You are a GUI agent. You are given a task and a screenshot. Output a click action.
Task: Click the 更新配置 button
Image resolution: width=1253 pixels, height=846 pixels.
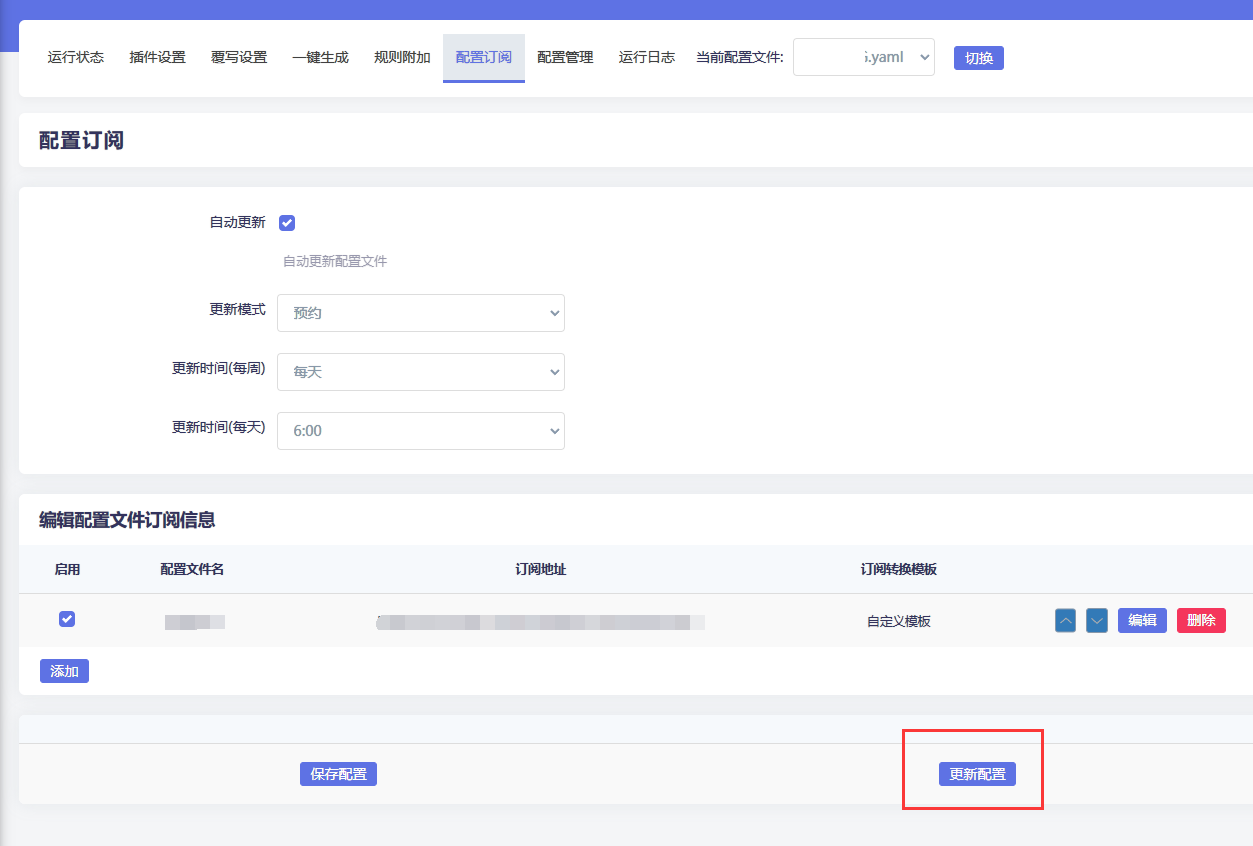977,774
